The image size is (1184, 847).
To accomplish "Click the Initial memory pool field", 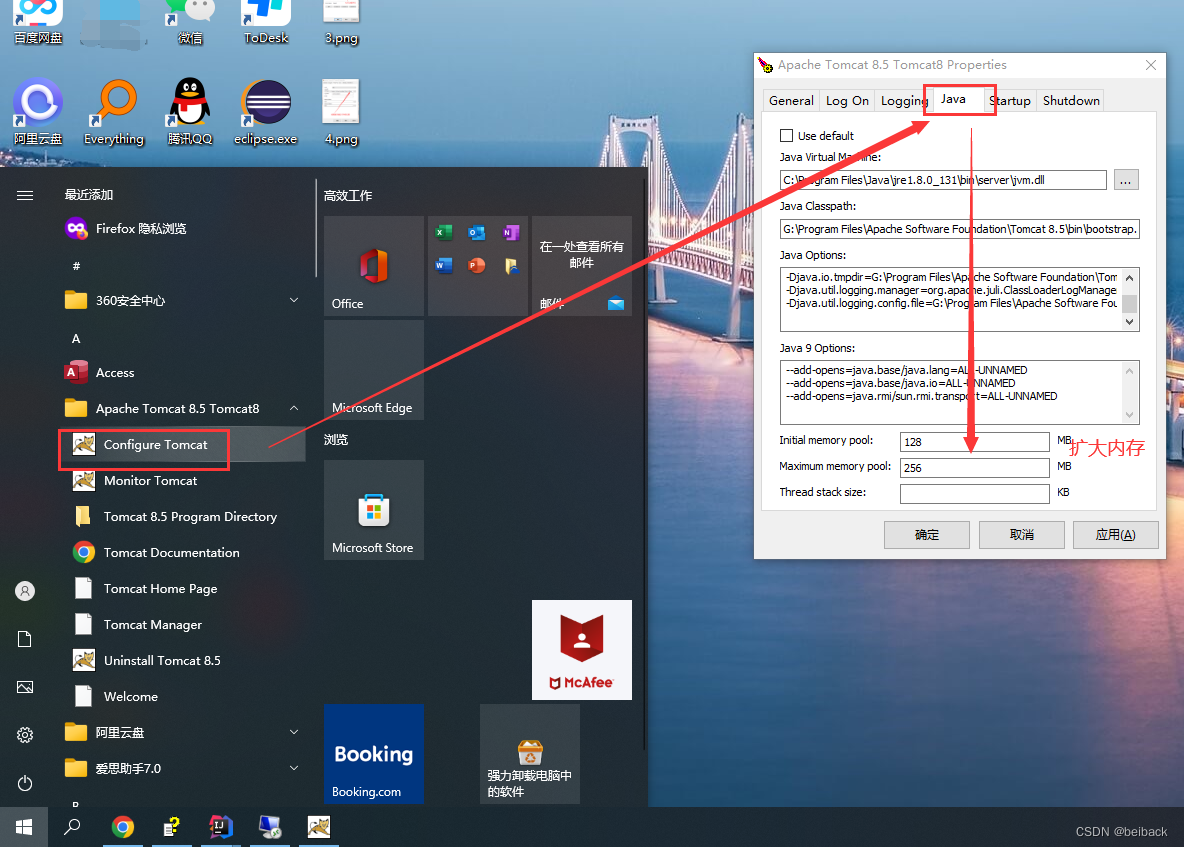I will 975,442.
